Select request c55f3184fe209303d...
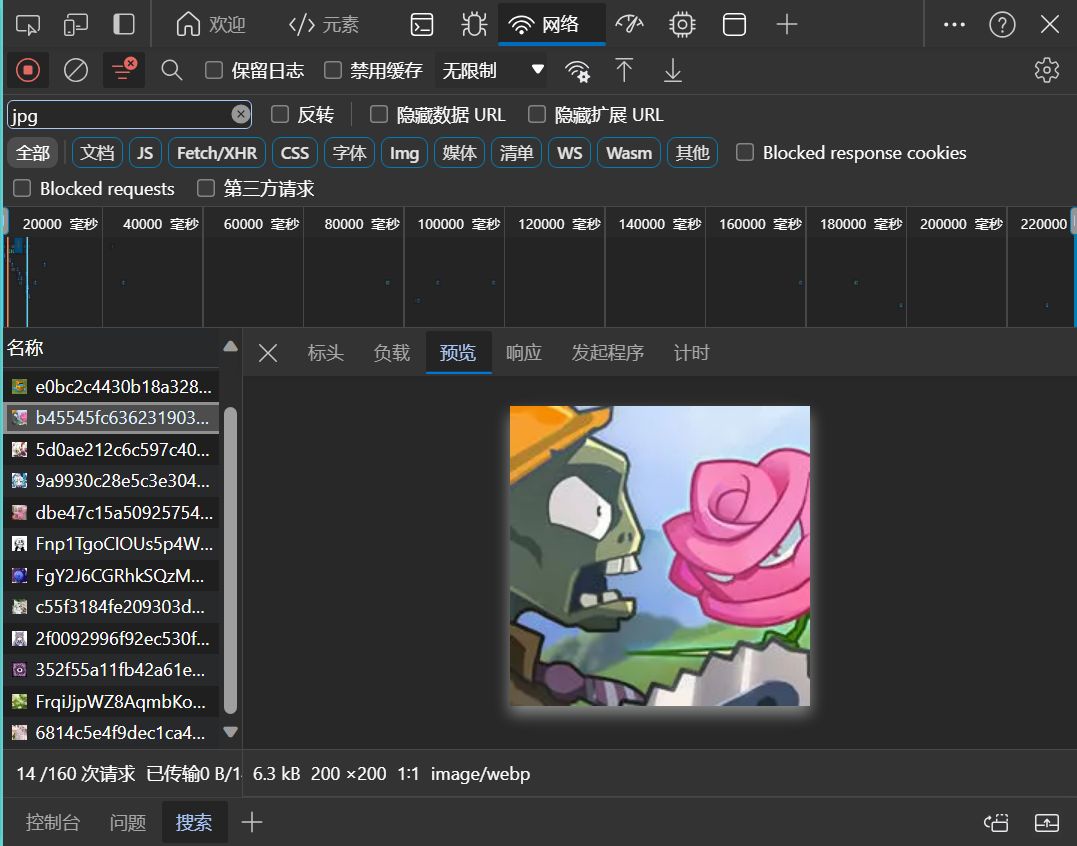The height and width of the screenshot is (846, 1077). (112, 607)
